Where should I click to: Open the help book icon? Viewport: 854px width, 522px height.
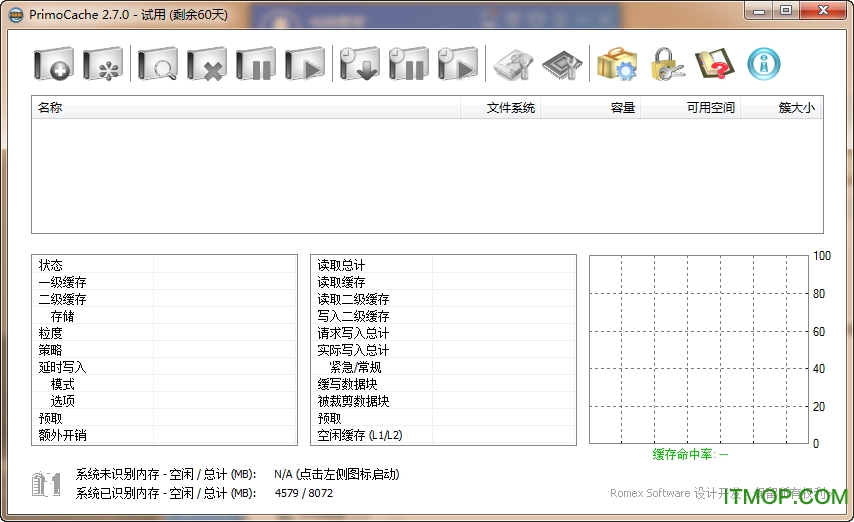point(715,64)
